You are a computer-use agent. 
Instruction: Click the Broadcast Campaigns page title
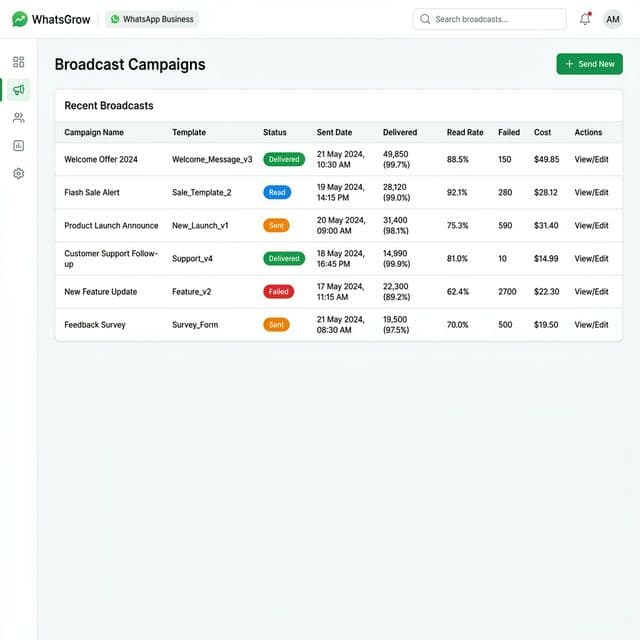(x=130, y=64)
